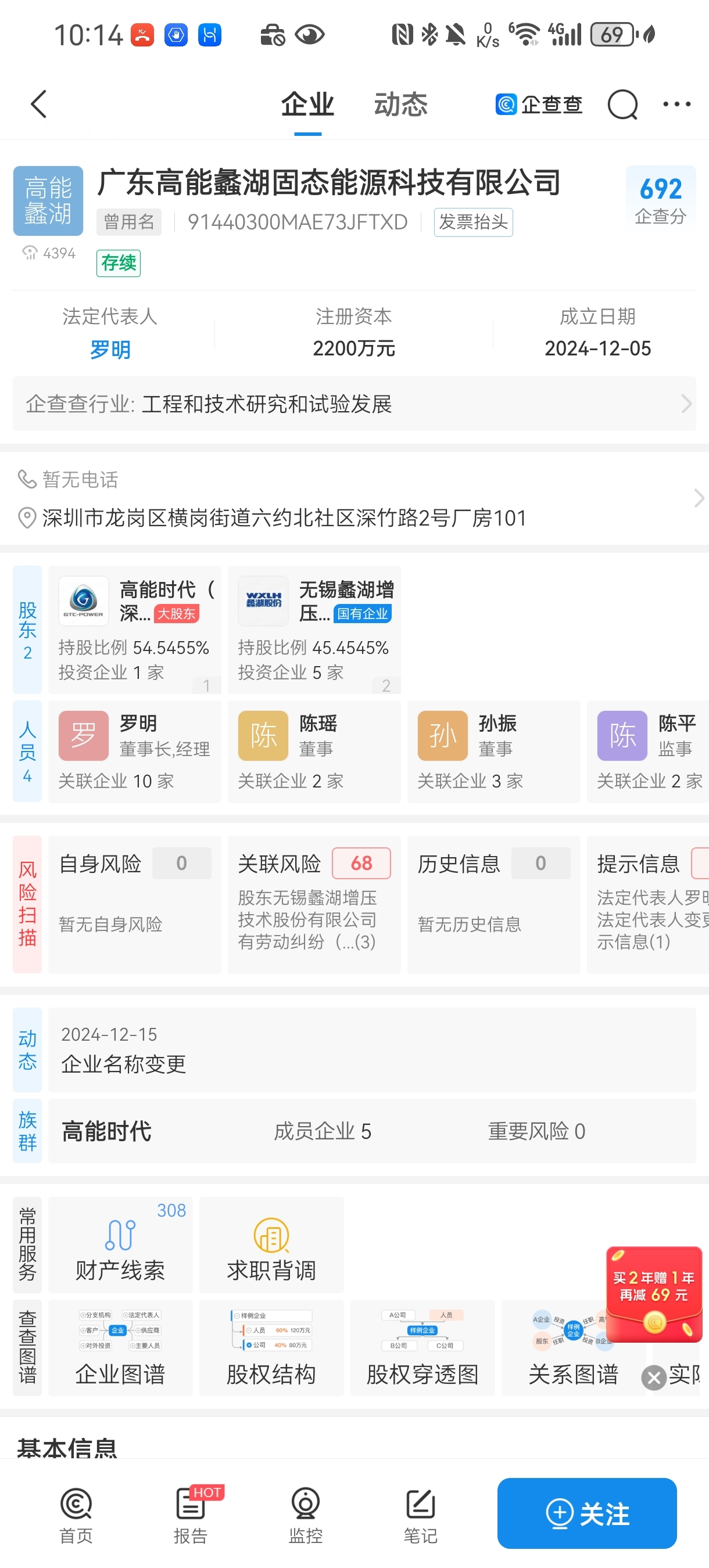The image size is (709, 1568).
Task: Open the 2024-12-15 企业名称变更 entry
Action: pos(372,1050)
